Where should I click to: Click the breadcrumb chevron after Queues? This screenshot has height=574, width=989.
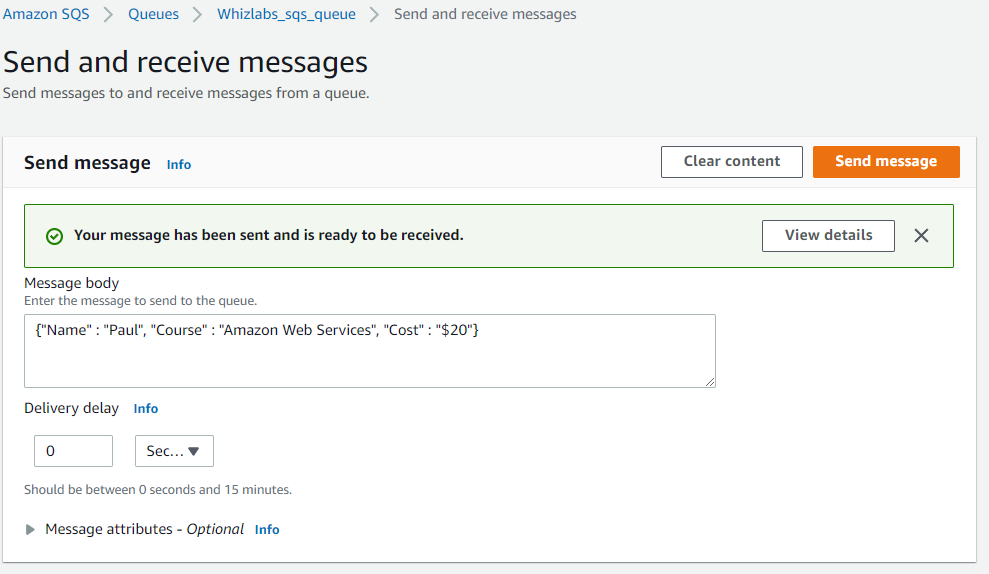click(x=197, y=15)
